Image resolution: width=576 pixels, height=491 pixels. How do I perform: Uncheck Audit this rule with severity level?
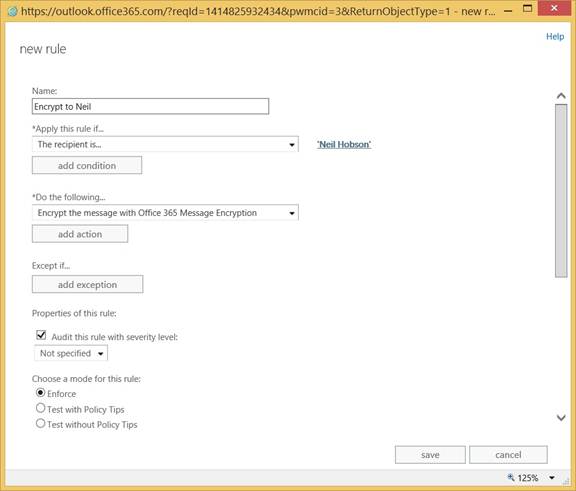[41, 335]
